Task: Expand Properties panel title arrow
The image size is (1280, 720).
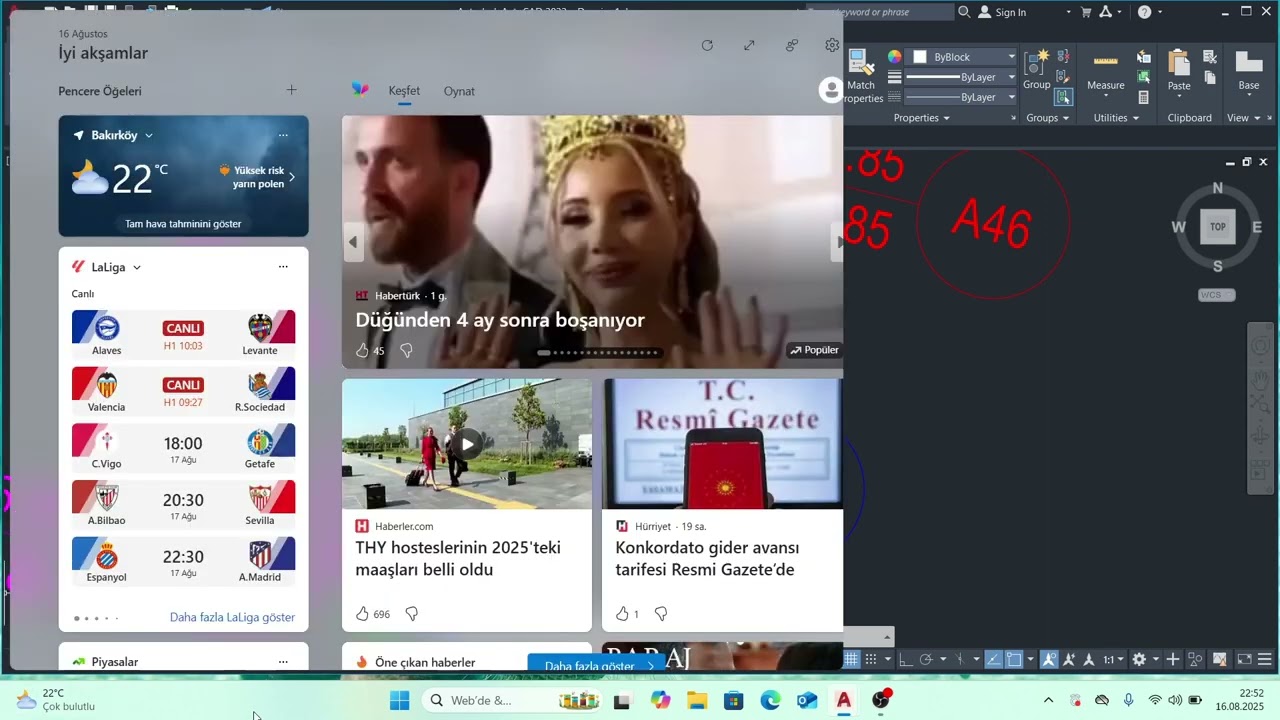Action: click(946, 118)
